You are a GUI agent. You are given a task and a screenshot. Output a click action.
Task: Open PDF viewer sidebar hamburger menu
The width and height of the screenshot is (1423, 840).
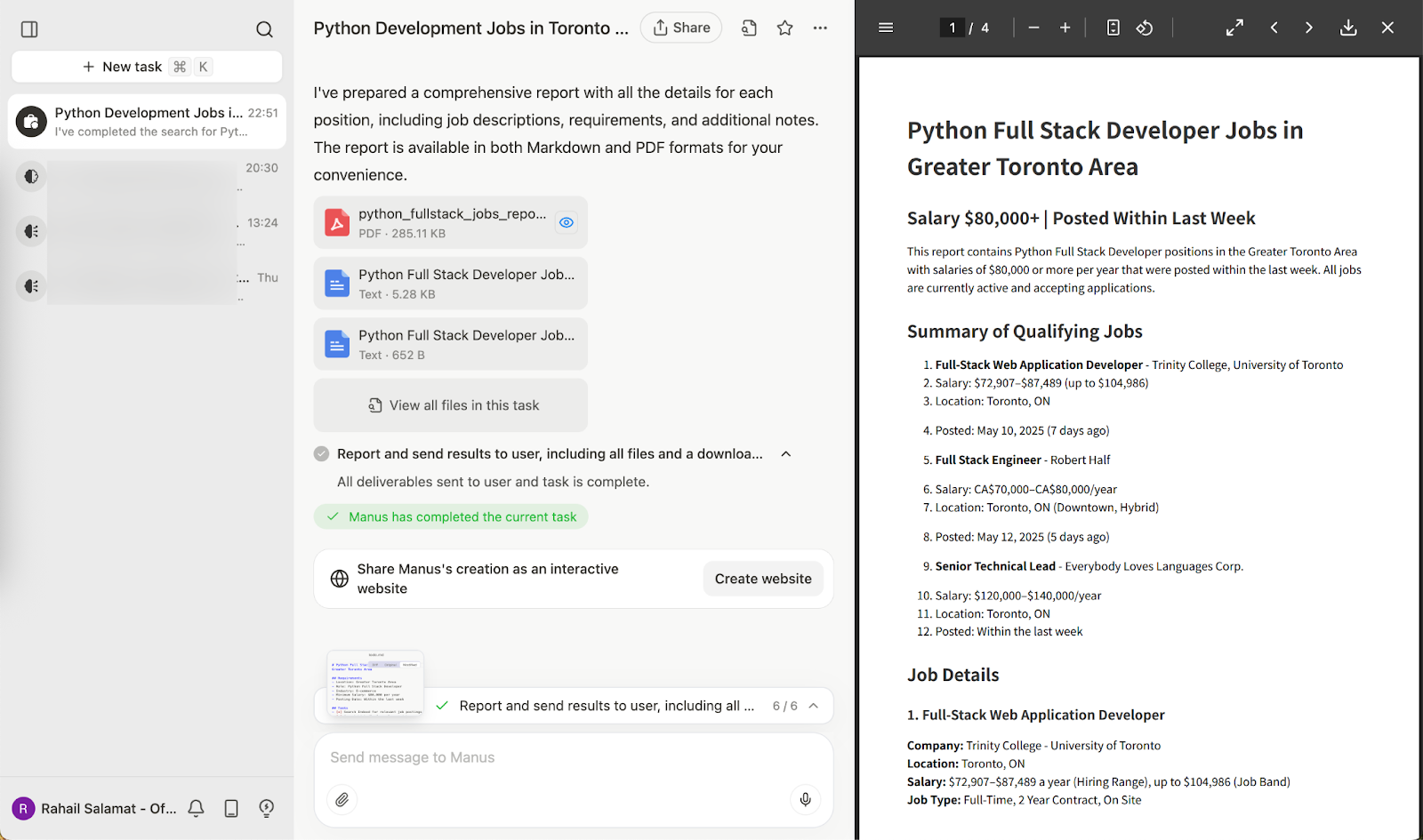(x=886, y=28)
